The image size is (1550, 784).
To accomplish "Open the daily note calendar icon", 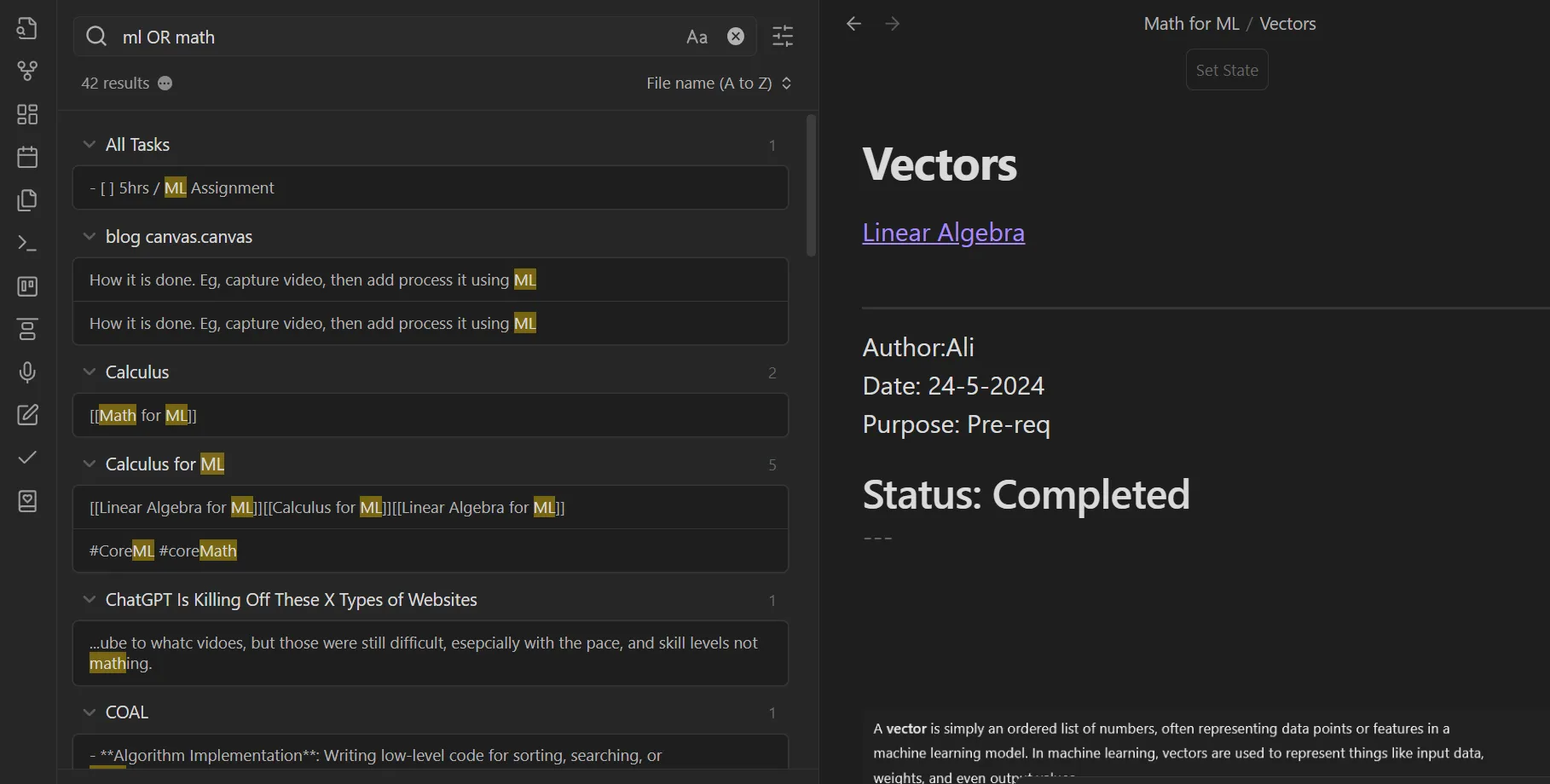I will coord(27,157).
